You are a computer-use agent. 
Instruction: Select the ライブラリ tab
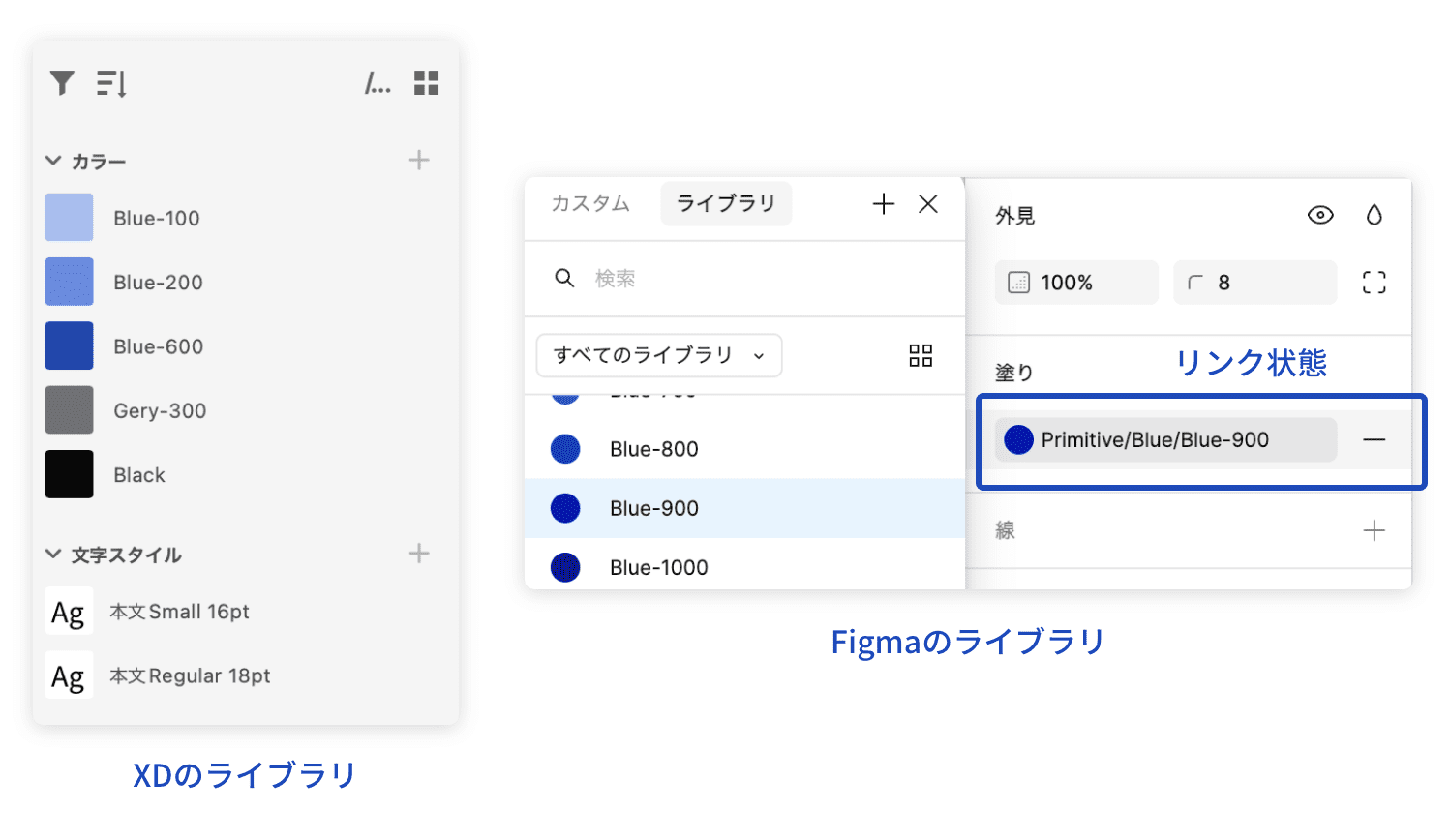[726, 203]
